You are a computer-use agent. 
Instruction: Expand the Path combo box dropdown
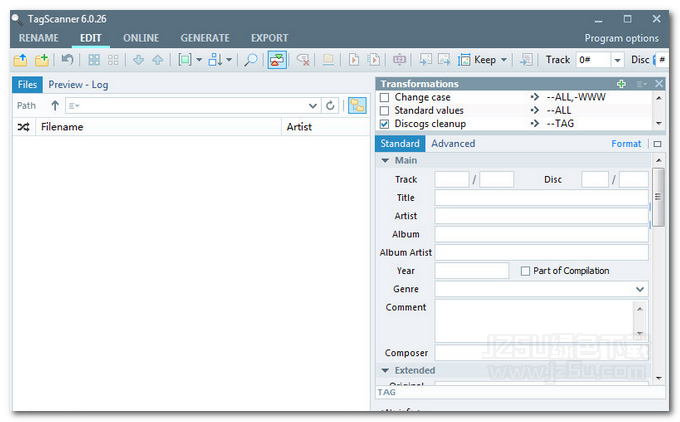[312, 105]
